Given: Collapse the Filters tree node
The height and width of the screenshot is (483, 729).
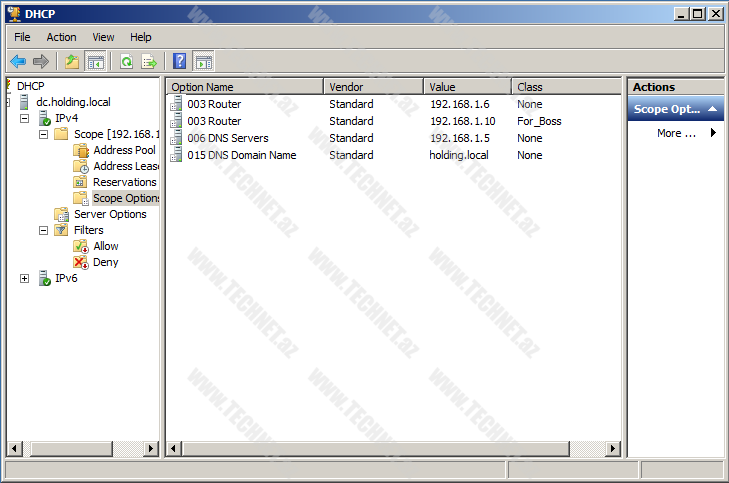Looking at the screenshot, I should pos(44,230).
